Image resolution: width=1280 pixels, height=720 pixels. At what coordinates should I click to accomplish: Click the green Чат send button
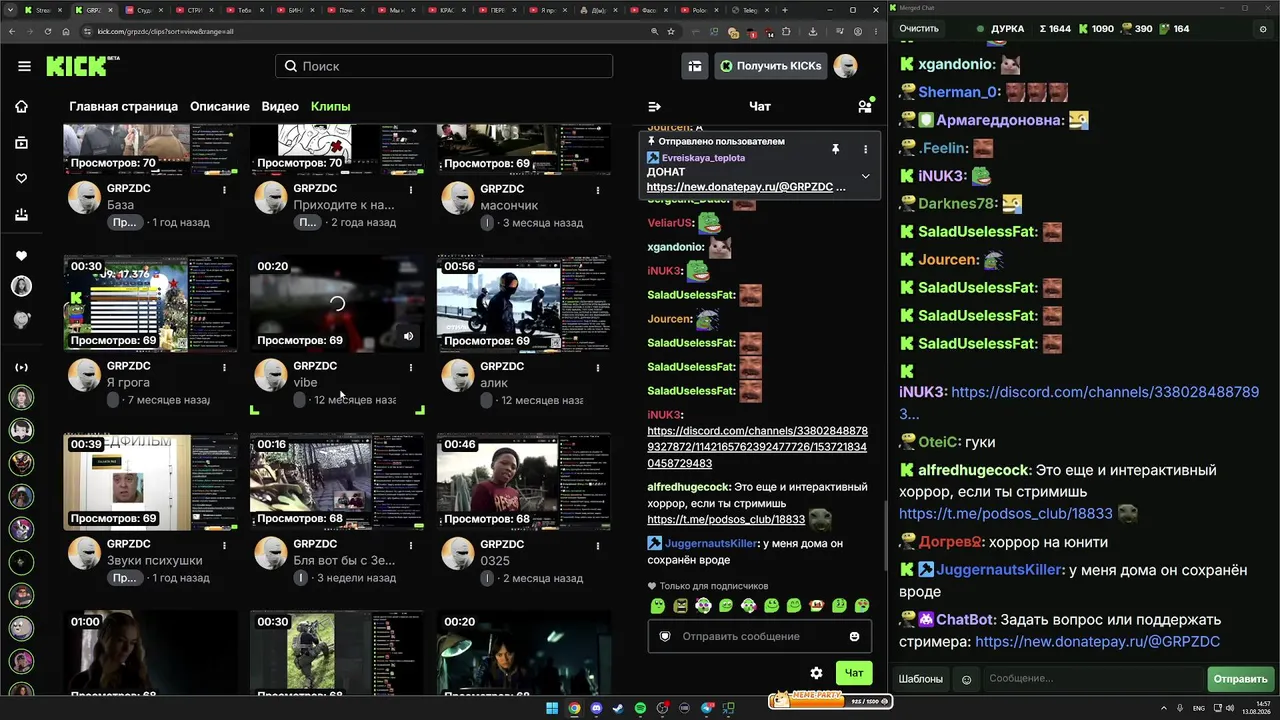pyautogui.click(x=854, y=673)
